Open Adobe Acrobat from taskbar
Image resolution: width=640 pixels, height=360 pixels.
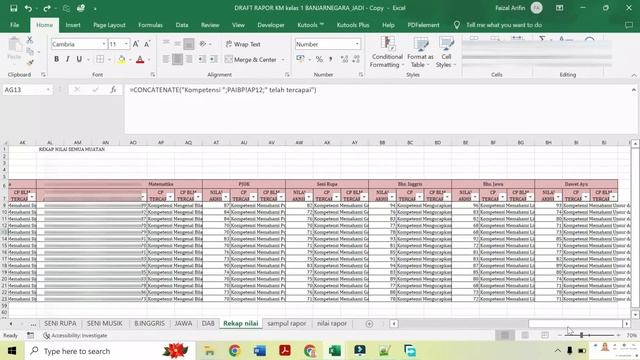(x=285, y=351)
